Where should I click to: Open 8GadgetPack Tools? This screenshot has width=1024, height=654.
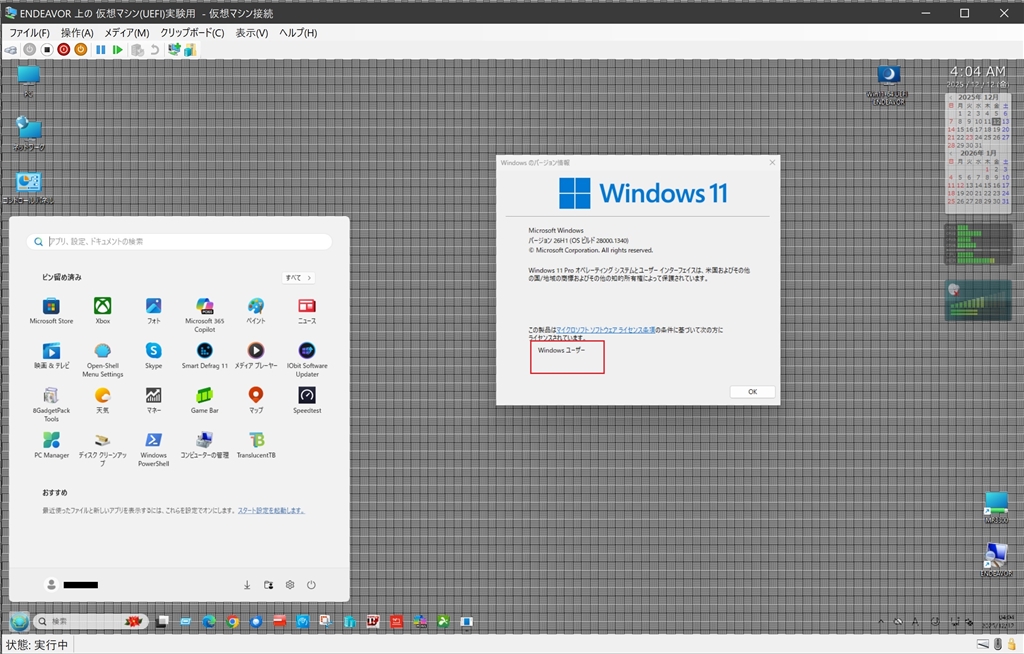[51, 404]
